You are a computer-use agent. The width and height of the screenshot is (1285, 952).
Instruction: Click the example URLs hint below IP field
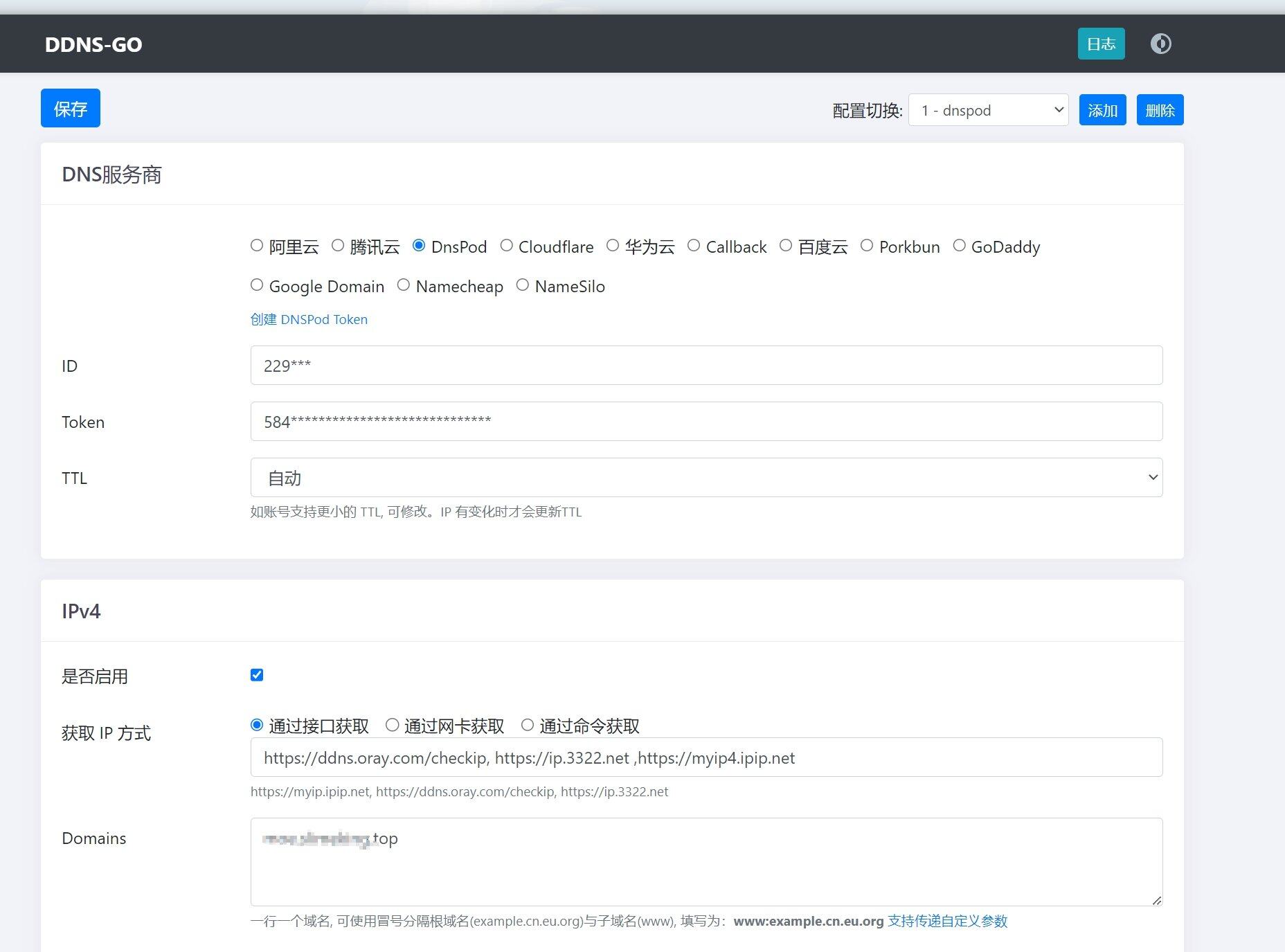(459, 791)
